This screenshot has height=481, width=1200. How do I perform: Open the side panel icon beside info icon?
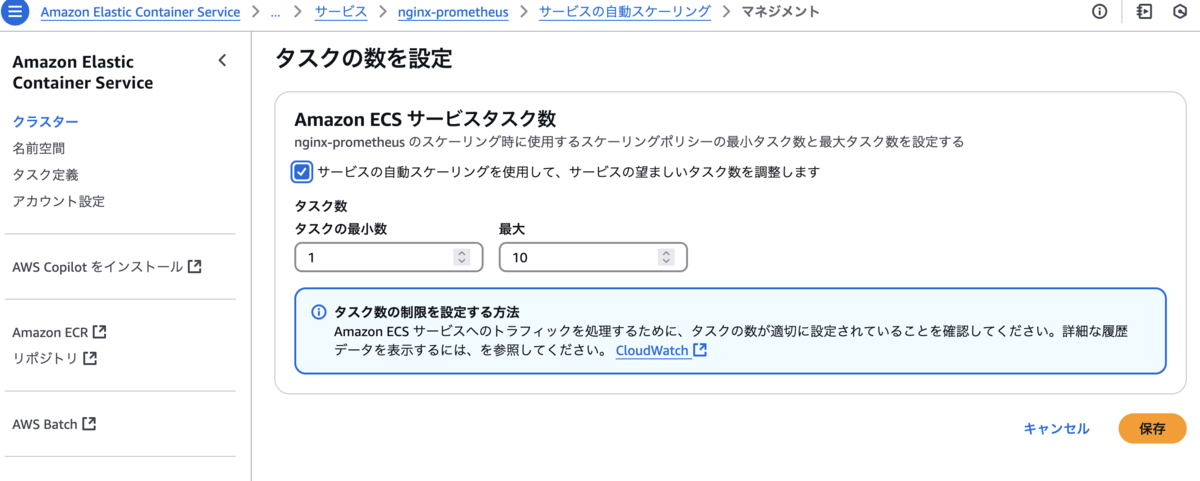(1144, 12)
